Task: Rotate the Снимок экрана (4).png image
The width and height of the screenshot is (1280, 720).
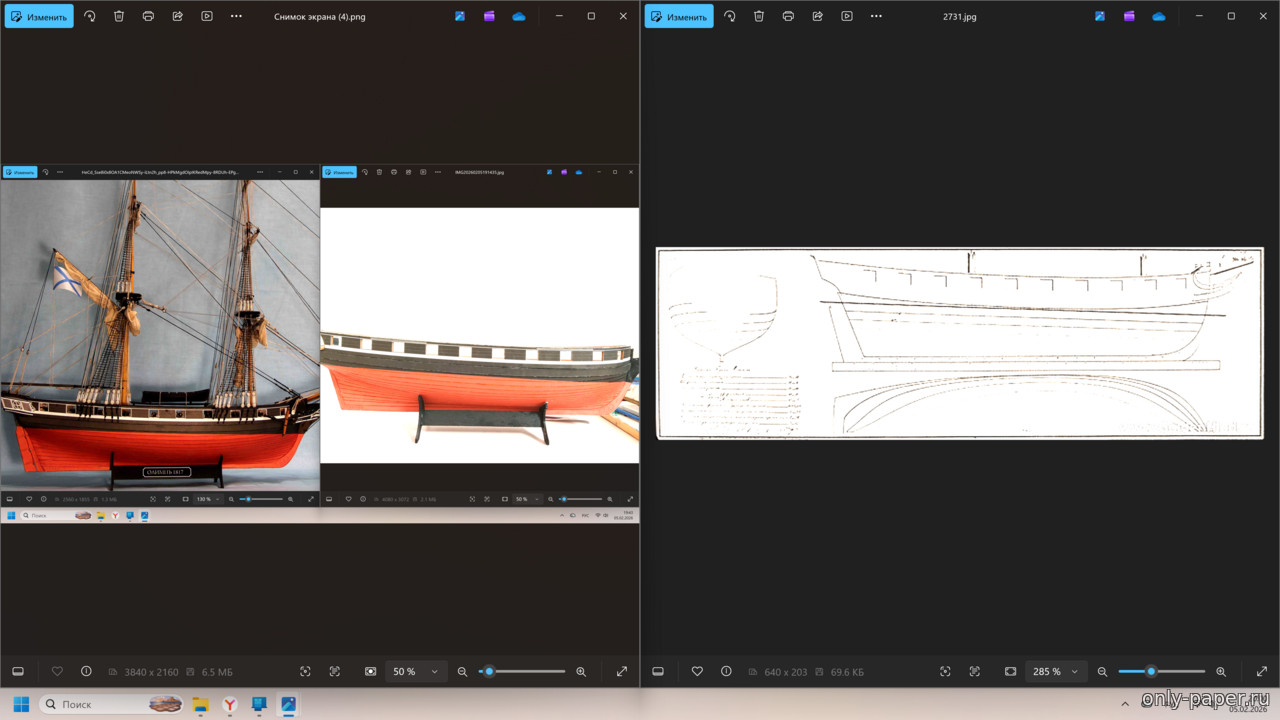Action: [x=90, y=17]
